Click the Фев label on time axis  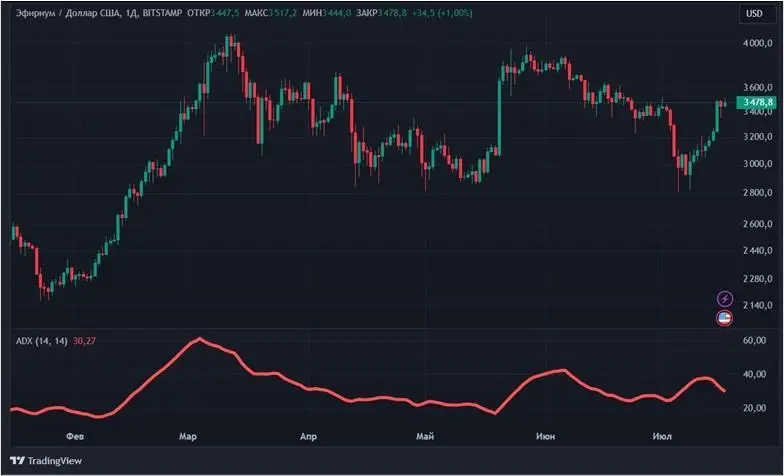[x=72, y=437]
